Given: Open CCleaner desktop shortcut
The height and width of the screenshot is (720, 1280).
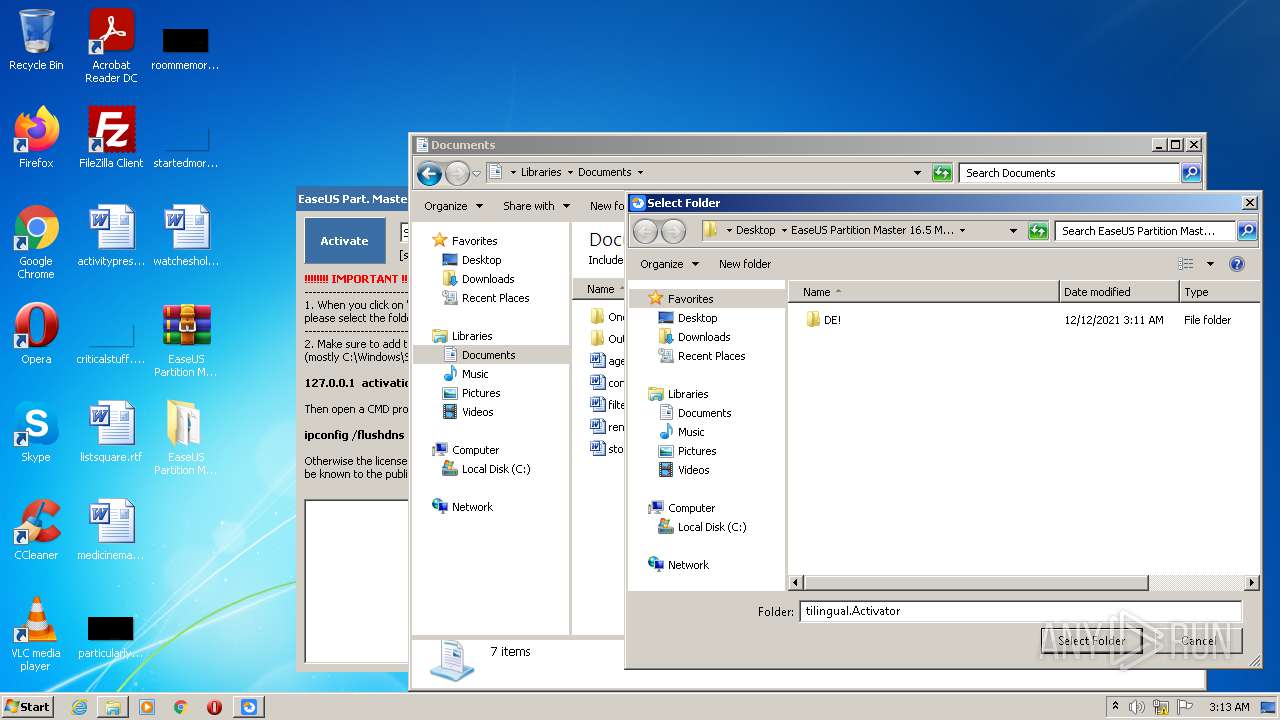Looking at the screenshot, I should 36,530.
